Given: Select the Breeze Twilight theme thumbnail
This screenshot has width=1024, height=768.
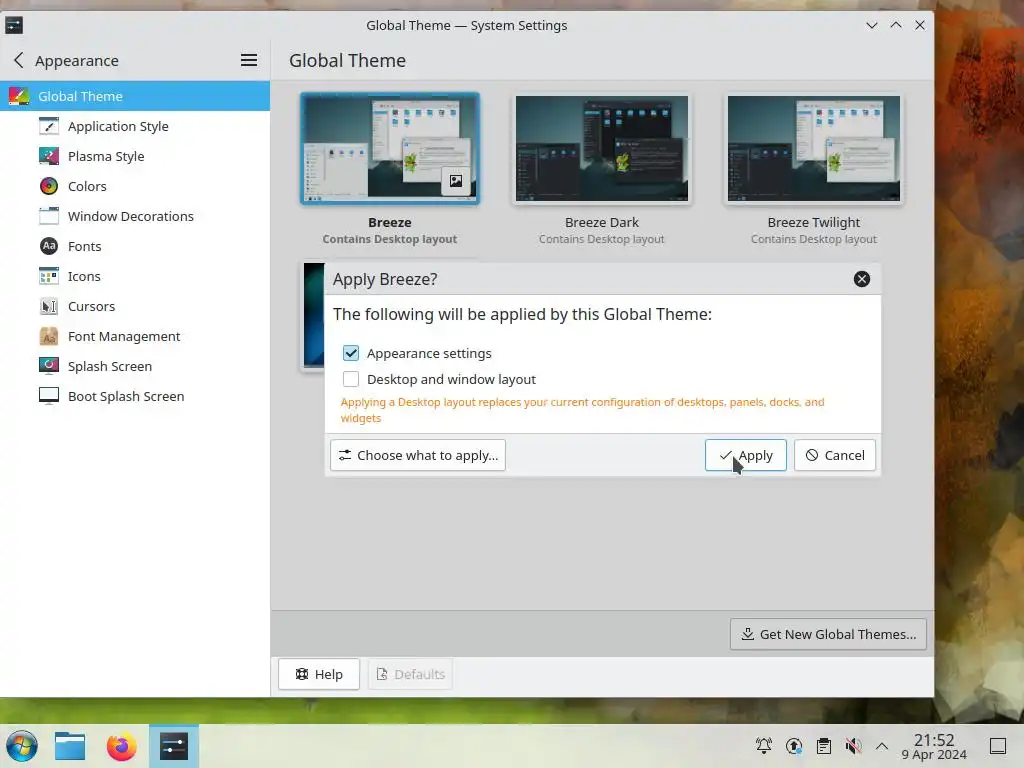Looking at the screenshot, I should (814, 149).
